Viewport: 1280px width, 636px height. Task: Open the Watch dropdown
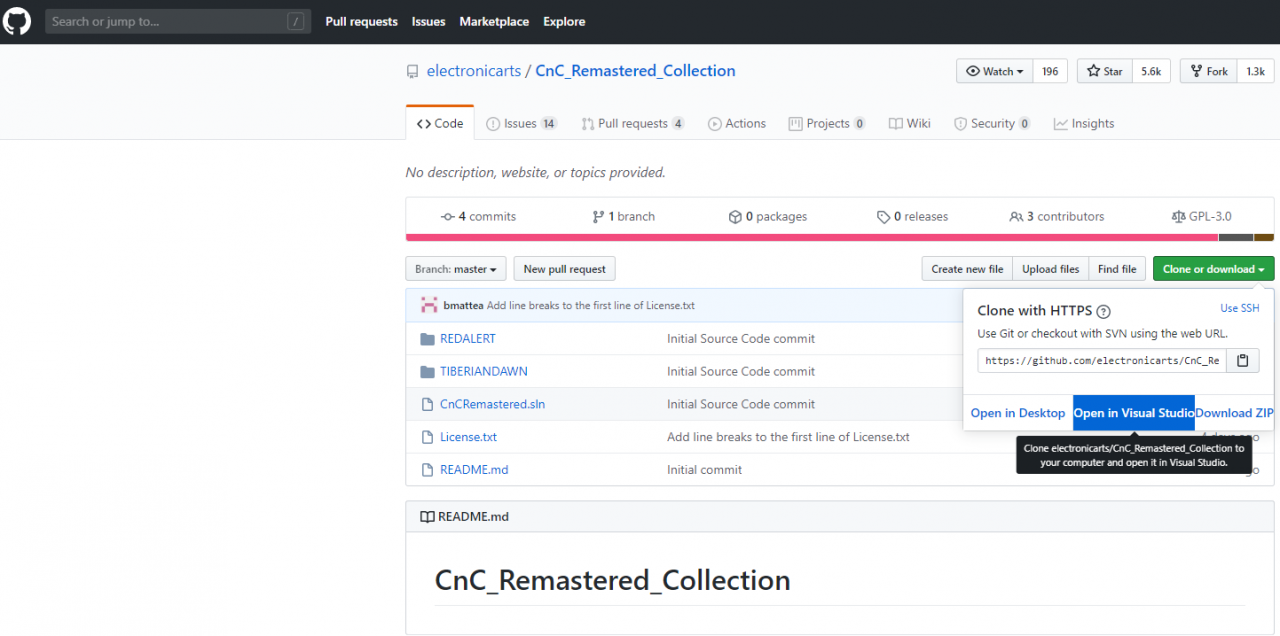click(995, 71)
